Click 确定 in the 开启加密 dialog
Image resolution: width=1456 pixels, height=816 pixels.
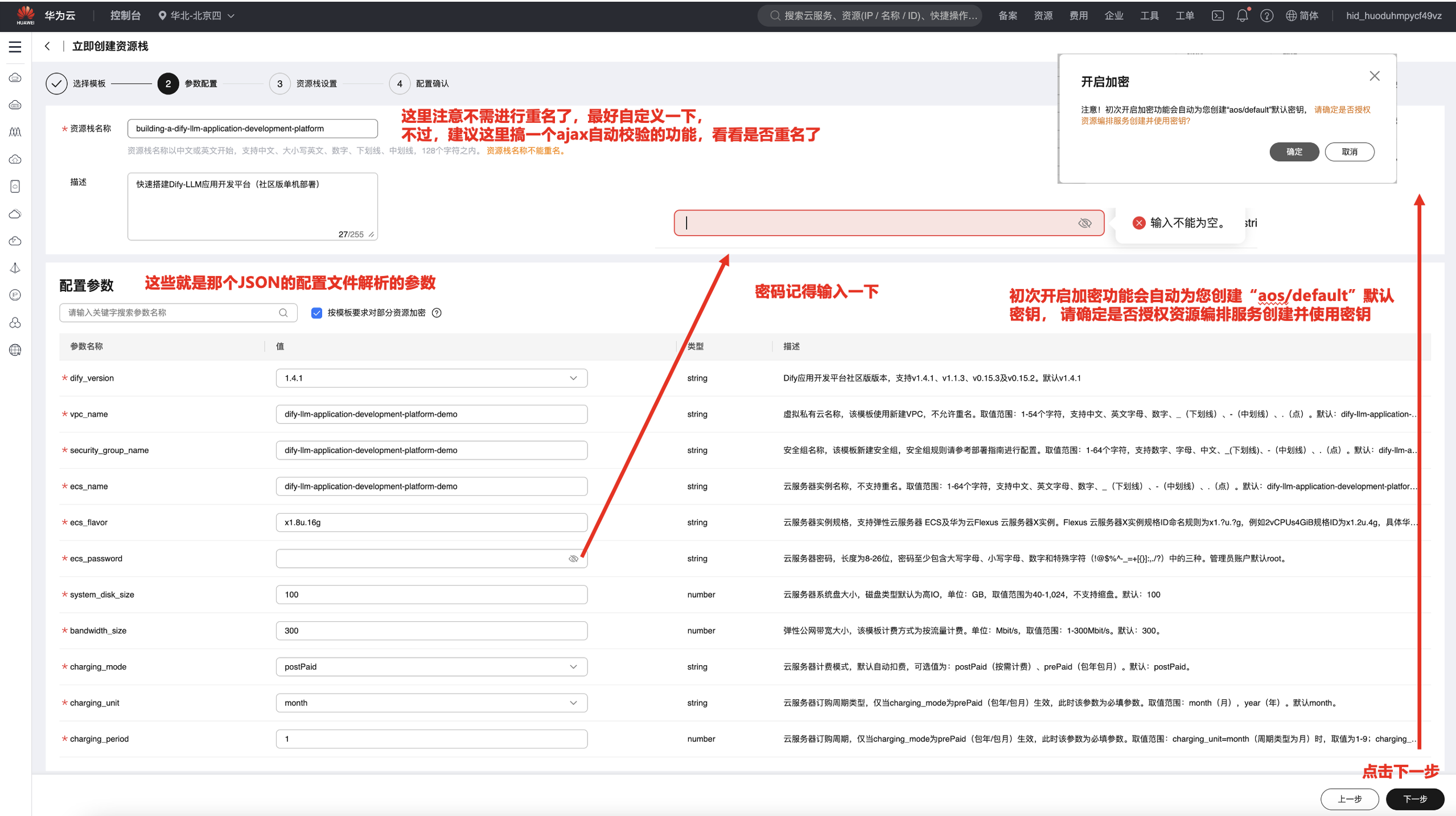pyautogui.click(x=1294, y=152)
